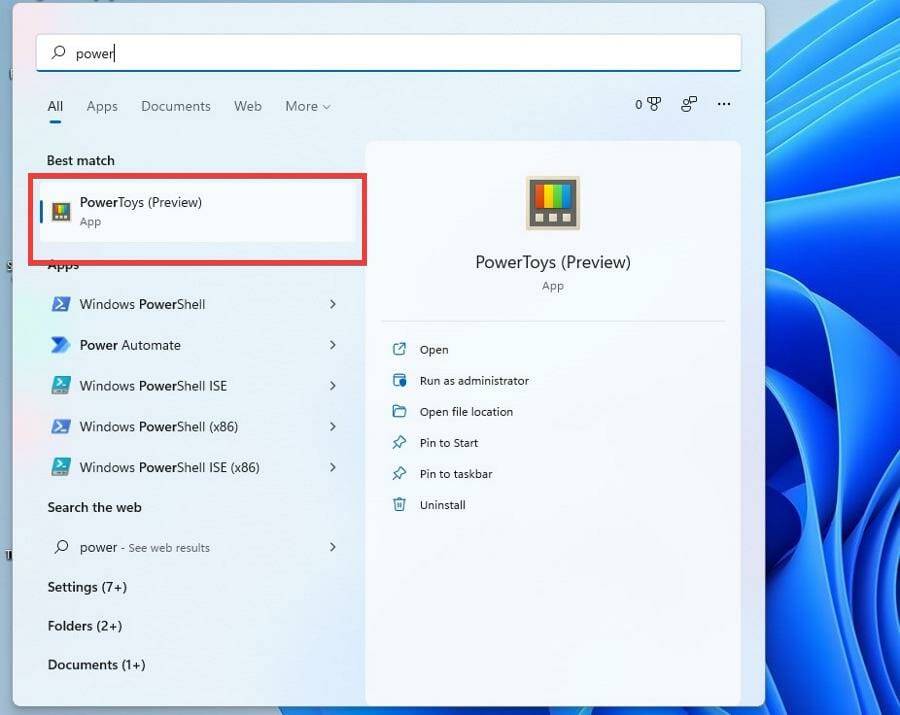Switch to the Documents search tab

(x=176, y=106)
